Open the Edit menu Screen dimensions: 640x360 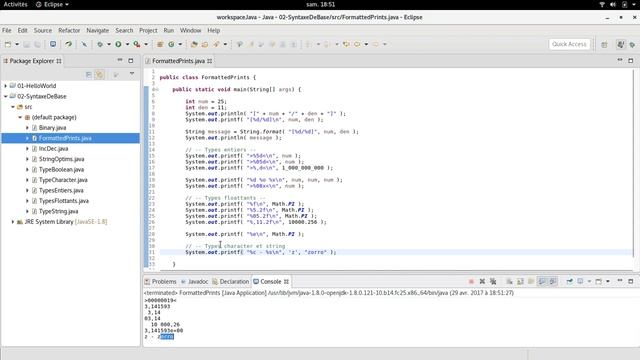tap(22, 30)
